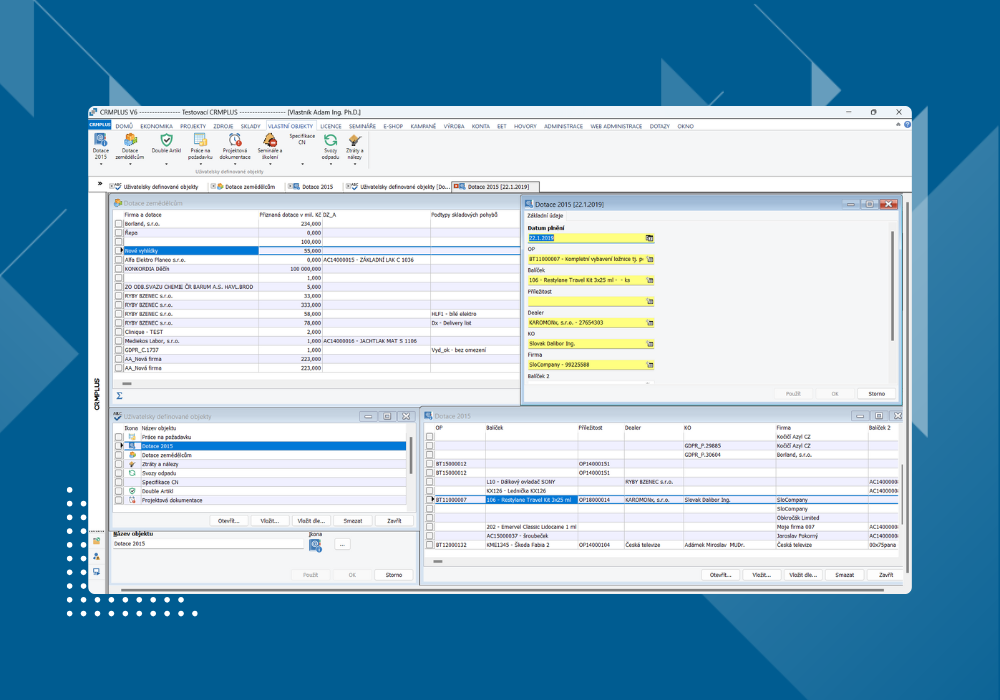Expand the dropdown arrow under Specifikace CN

tap(302, 164)
